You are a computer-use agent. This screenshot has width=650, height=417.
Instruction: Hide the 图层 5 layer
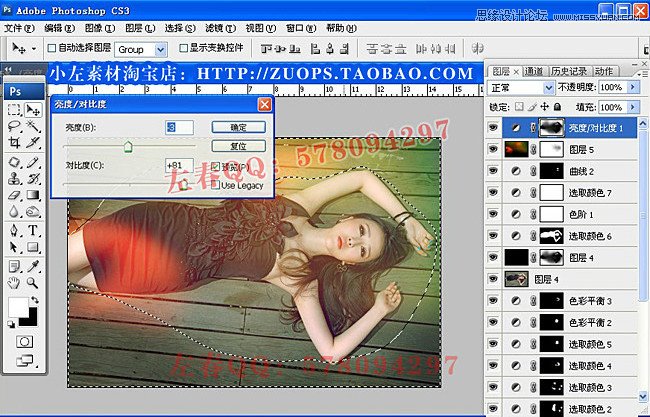click(x=493, y=149)
